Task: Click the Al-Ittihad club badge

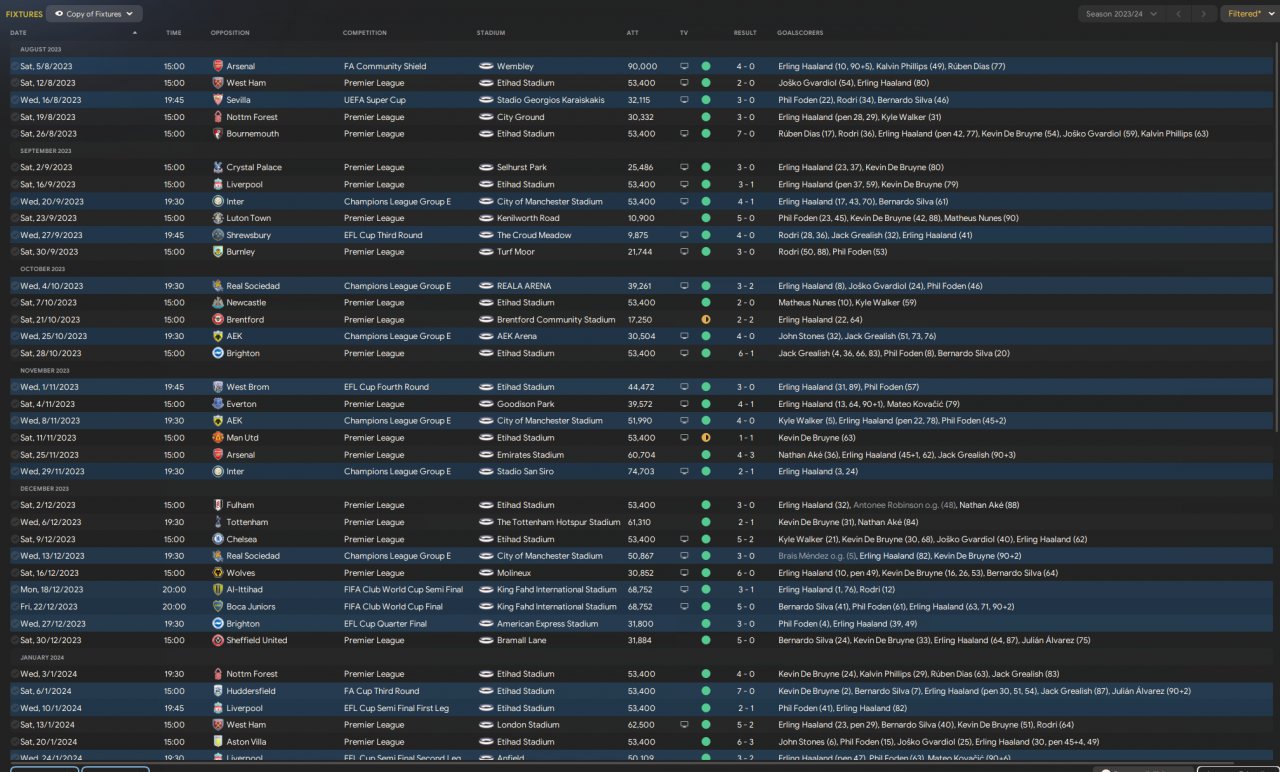Action: pyautogui.click(x=218, y=590)
